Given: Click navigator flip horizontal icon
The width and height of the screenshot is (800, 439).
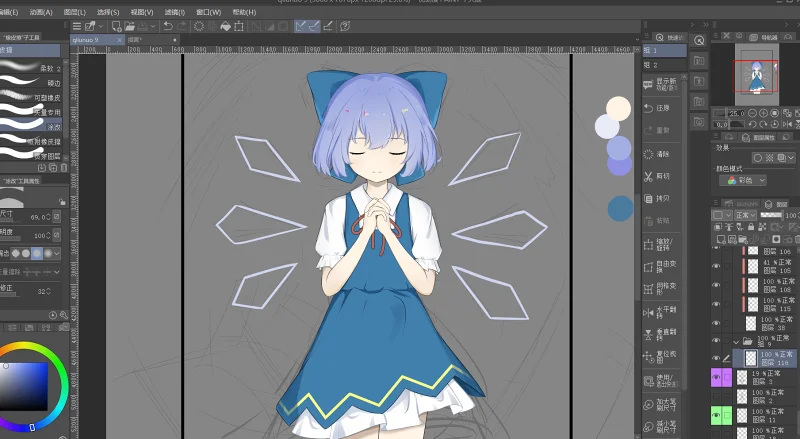Looking at the screenshot, I should [786, 124].
